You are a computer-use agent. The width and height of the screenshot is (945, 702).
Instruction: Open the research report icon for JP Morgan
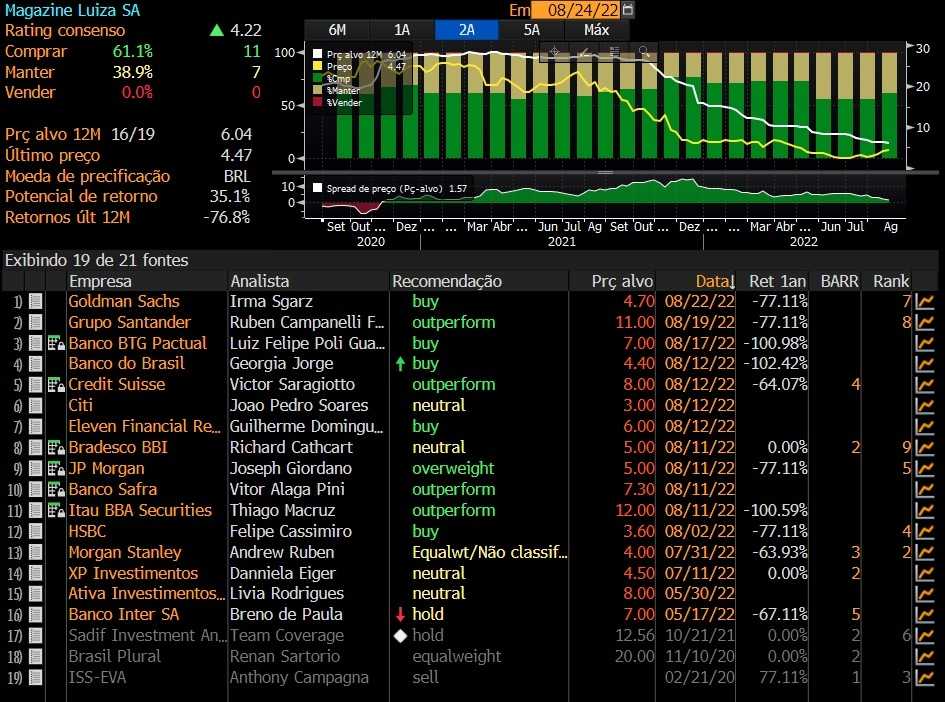[x=56, y=469]
